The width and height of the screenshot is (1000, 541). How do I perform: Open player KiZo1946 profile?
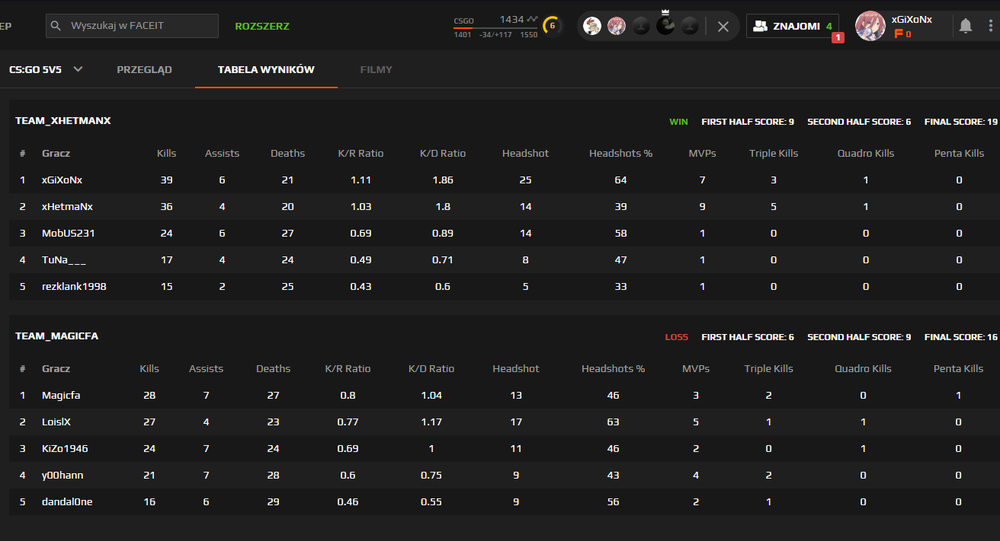65,449
